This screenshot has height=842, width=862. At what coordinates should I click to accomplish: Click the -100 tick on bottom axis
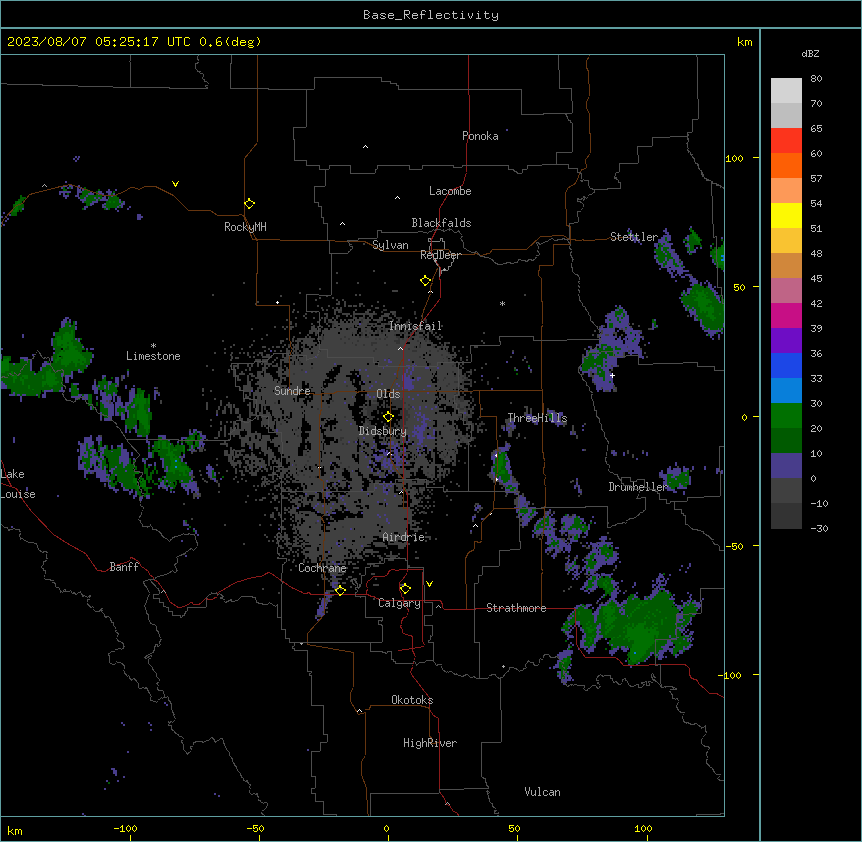tap(125, 828)
